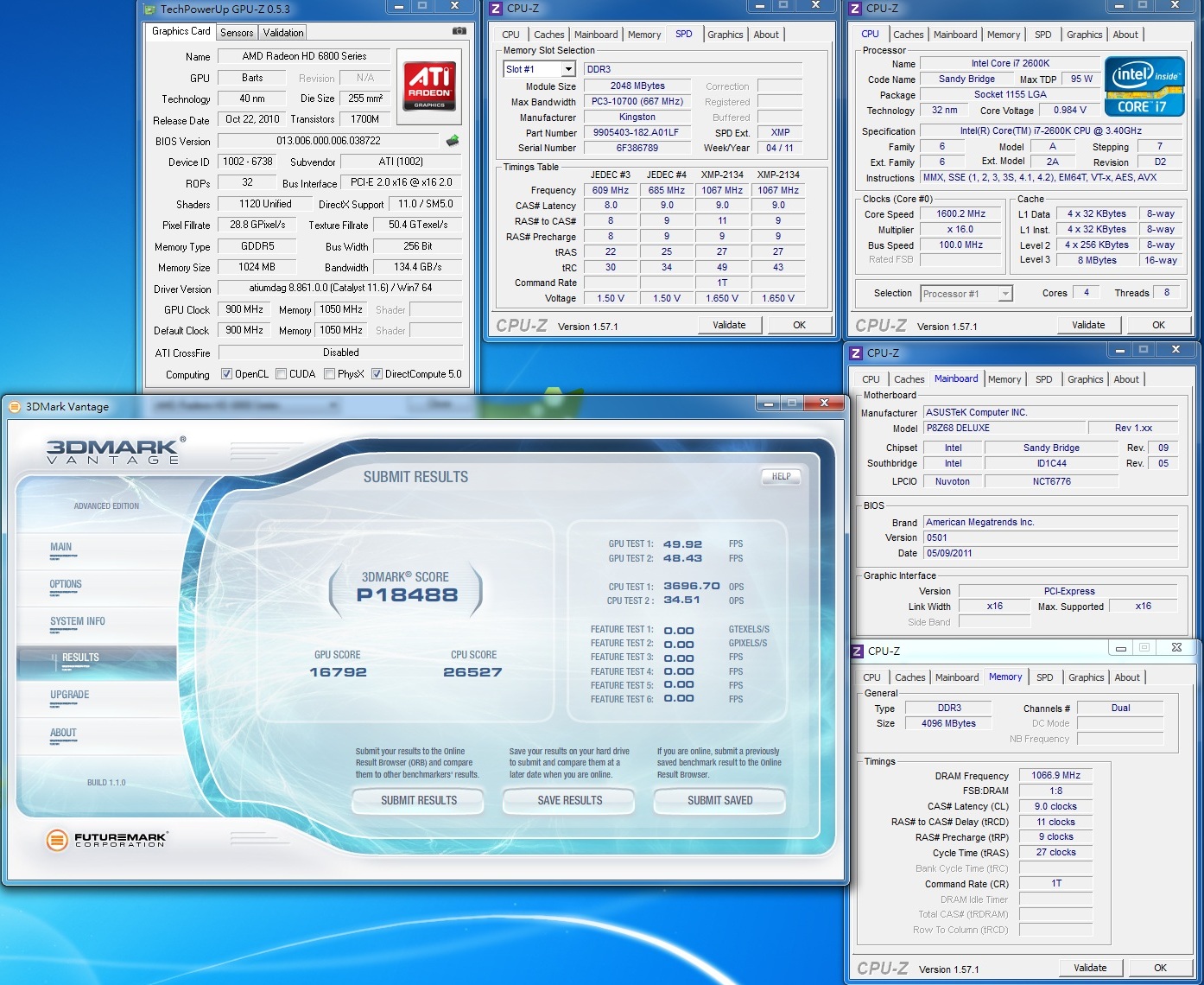Image resolution: width=1204 pixels, height=985 pixels.
Task: Uncheck the OpenCL checkbox
Action: click(x=226, y=374)
